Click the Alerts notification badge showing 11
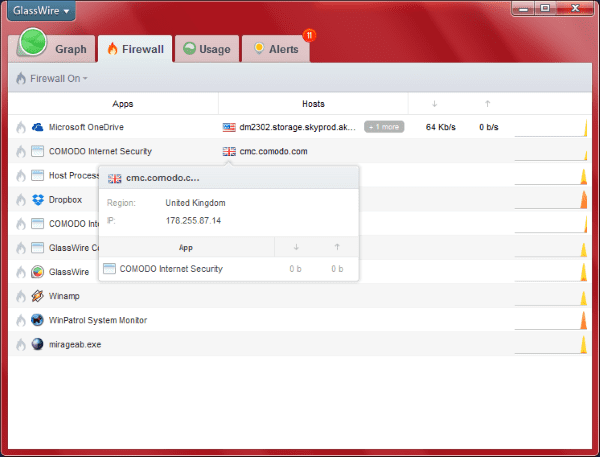 coord(309,36)
